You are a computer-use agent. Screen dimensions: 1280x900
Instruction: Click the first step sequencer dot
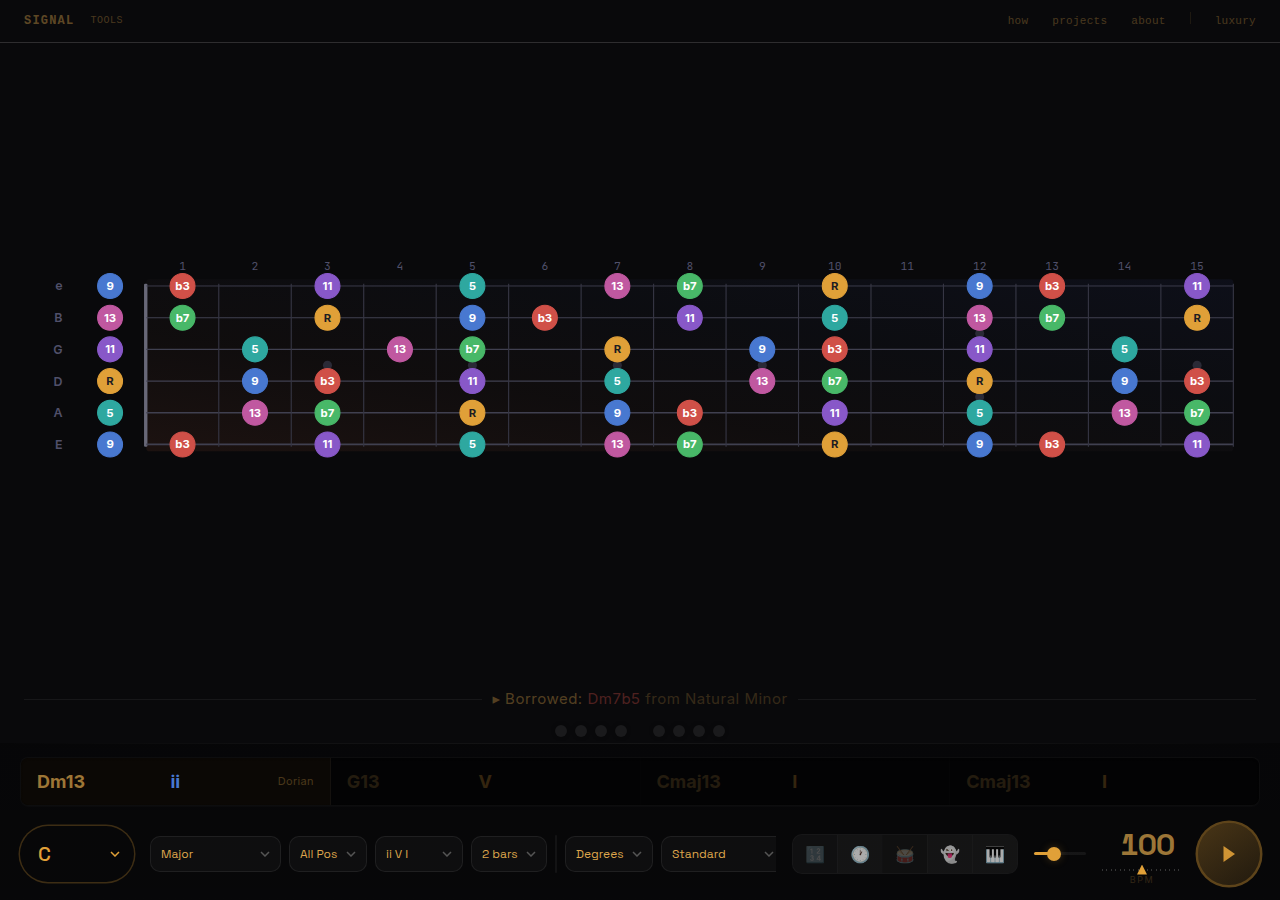561,731
